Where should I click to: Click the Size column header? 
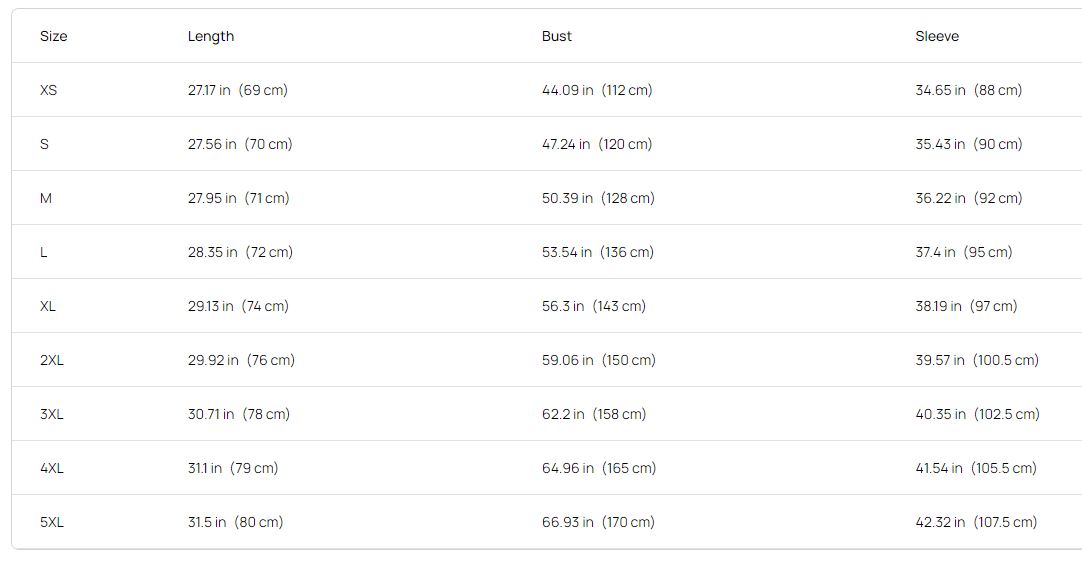(x=54, y=36)
